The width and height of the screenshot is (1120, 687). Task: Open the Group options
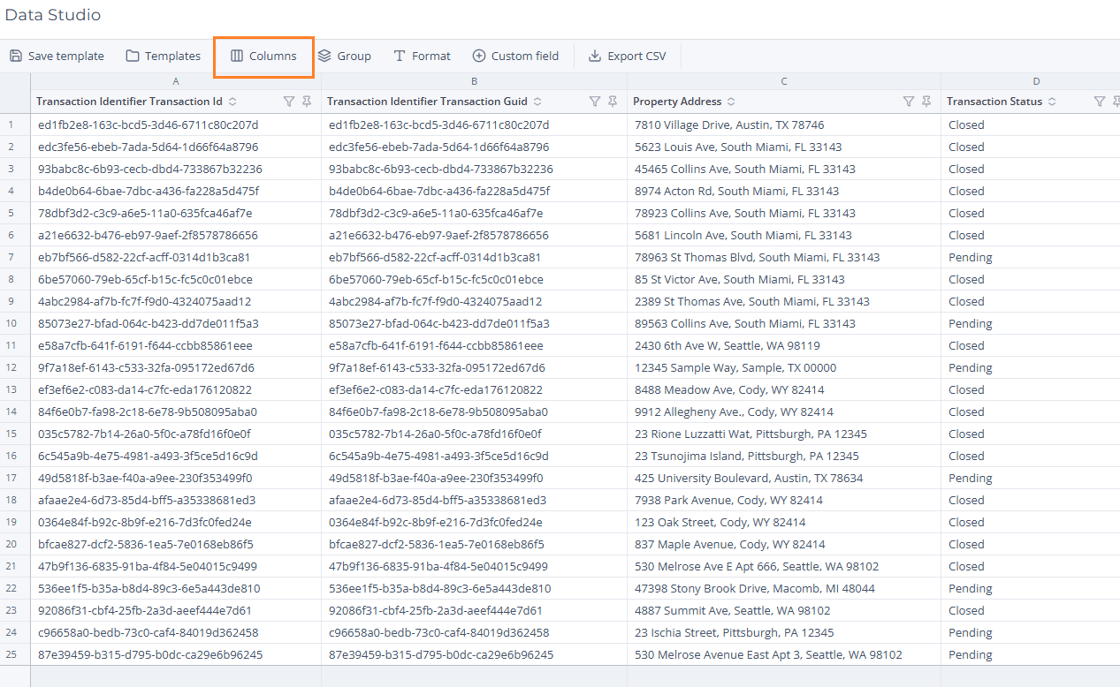pyautogui.click(x=344, y=56)
